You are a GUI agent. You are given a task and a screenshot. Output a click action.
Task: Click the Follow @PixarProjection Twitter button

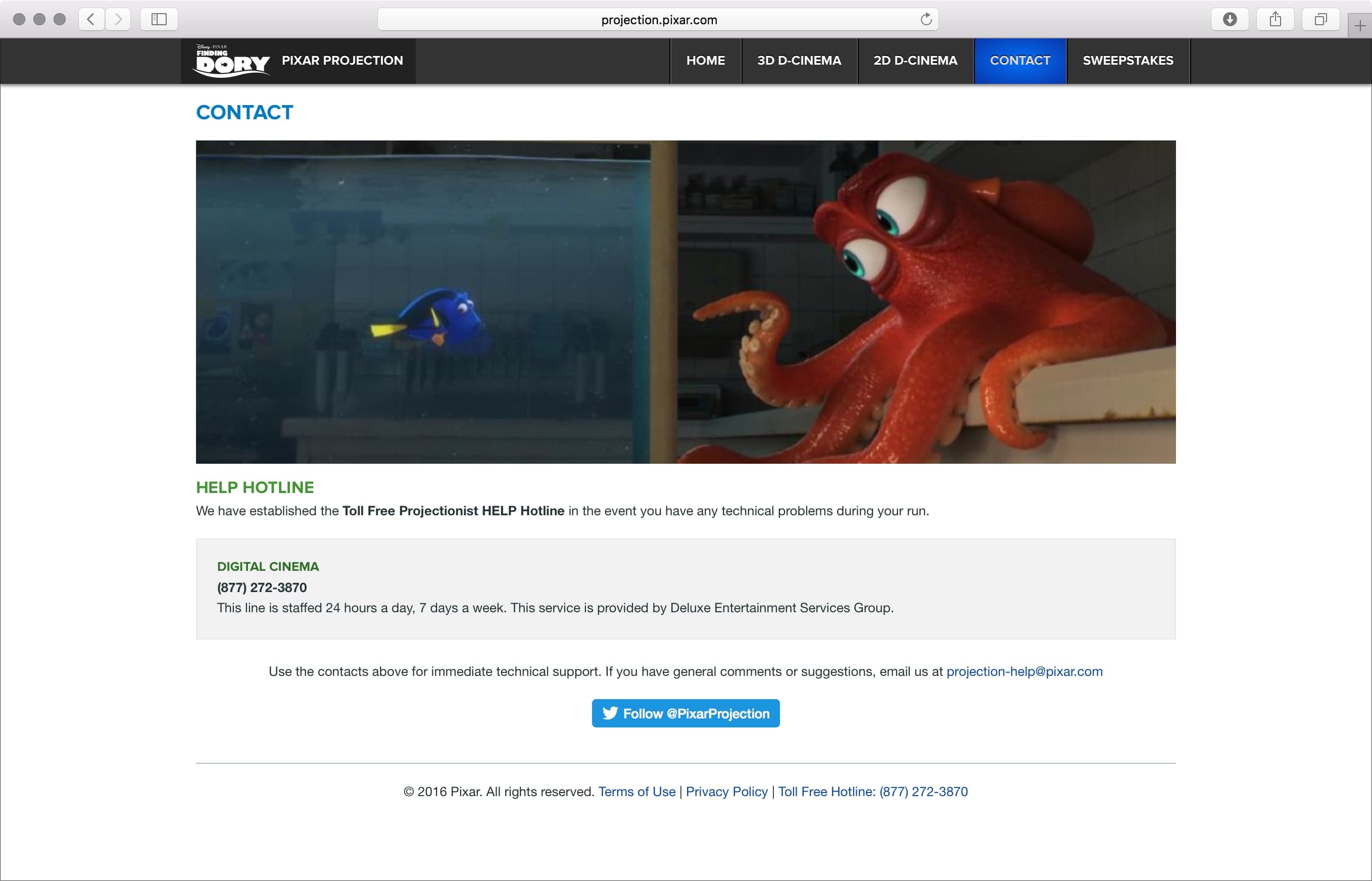pos(685,713)
